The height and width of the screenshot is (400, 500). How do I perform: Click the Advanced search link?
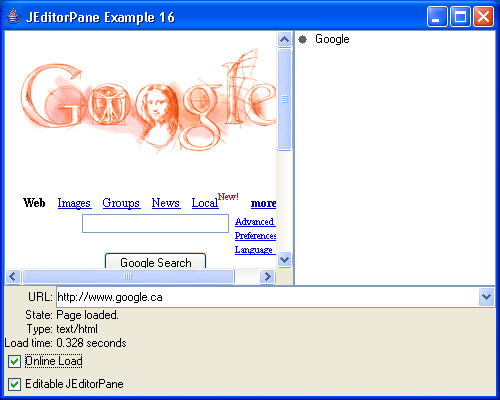click(x=255, y=222)
